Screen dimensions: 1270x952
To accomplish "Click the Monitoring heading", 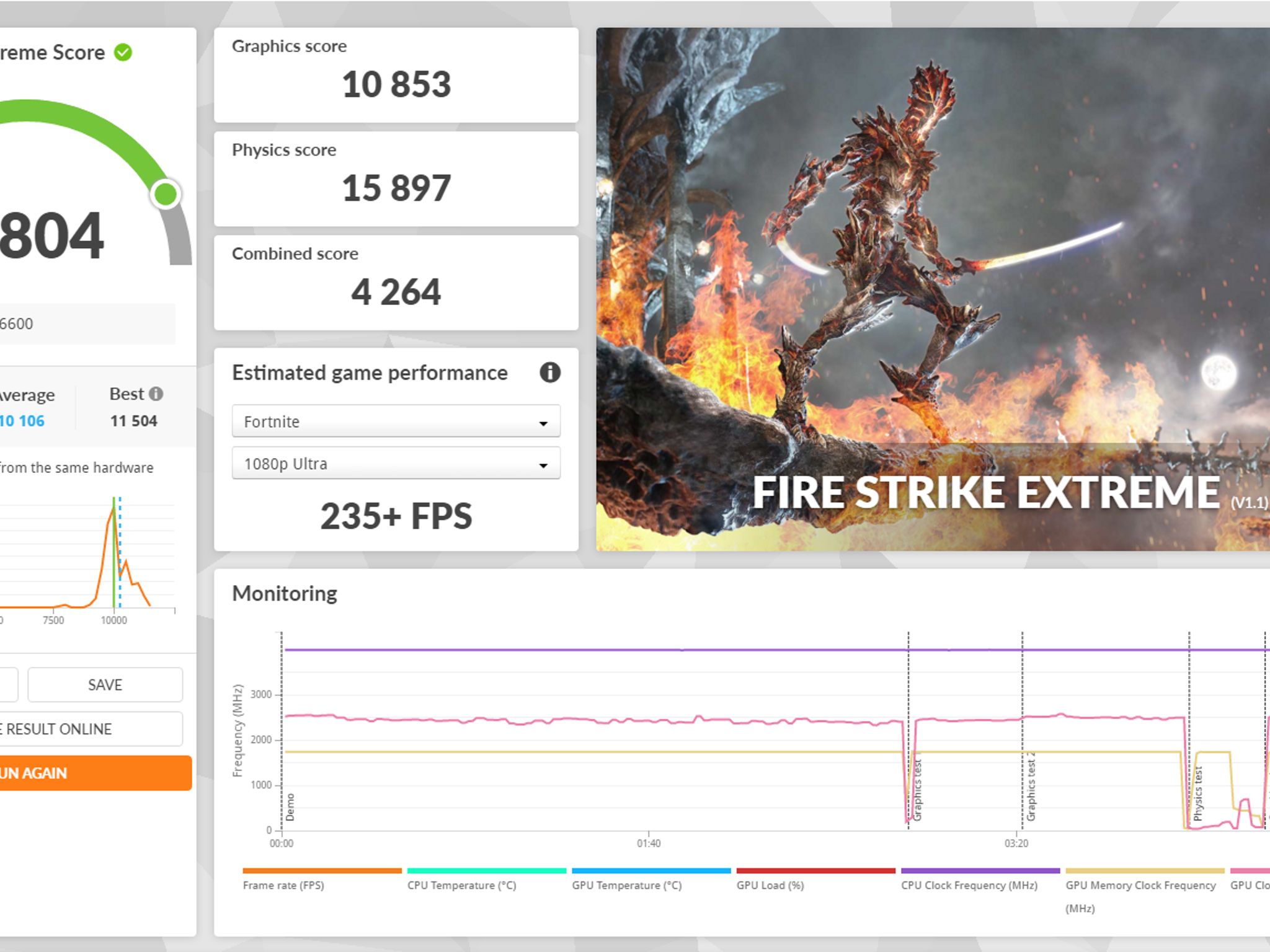I will [285, 593].
